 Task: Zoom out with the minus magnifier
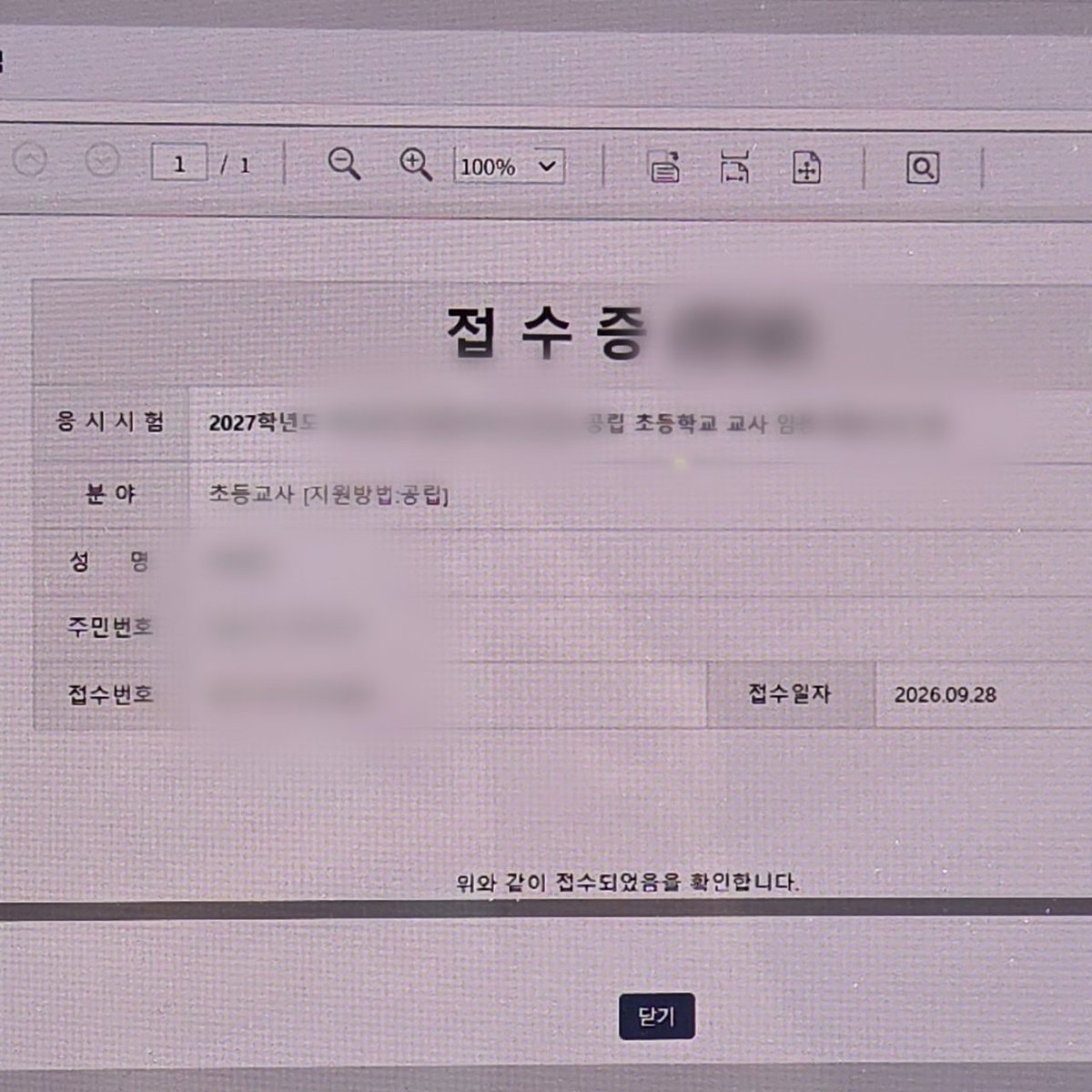coord(344,164)
